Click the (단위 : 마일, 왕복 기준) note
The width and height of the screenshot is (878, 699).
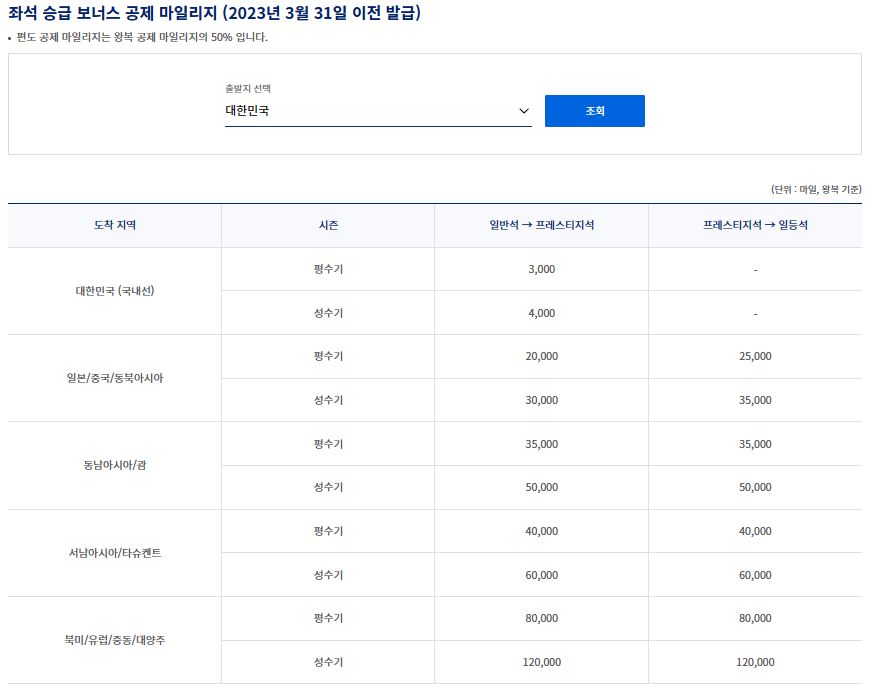coord(818,186)
